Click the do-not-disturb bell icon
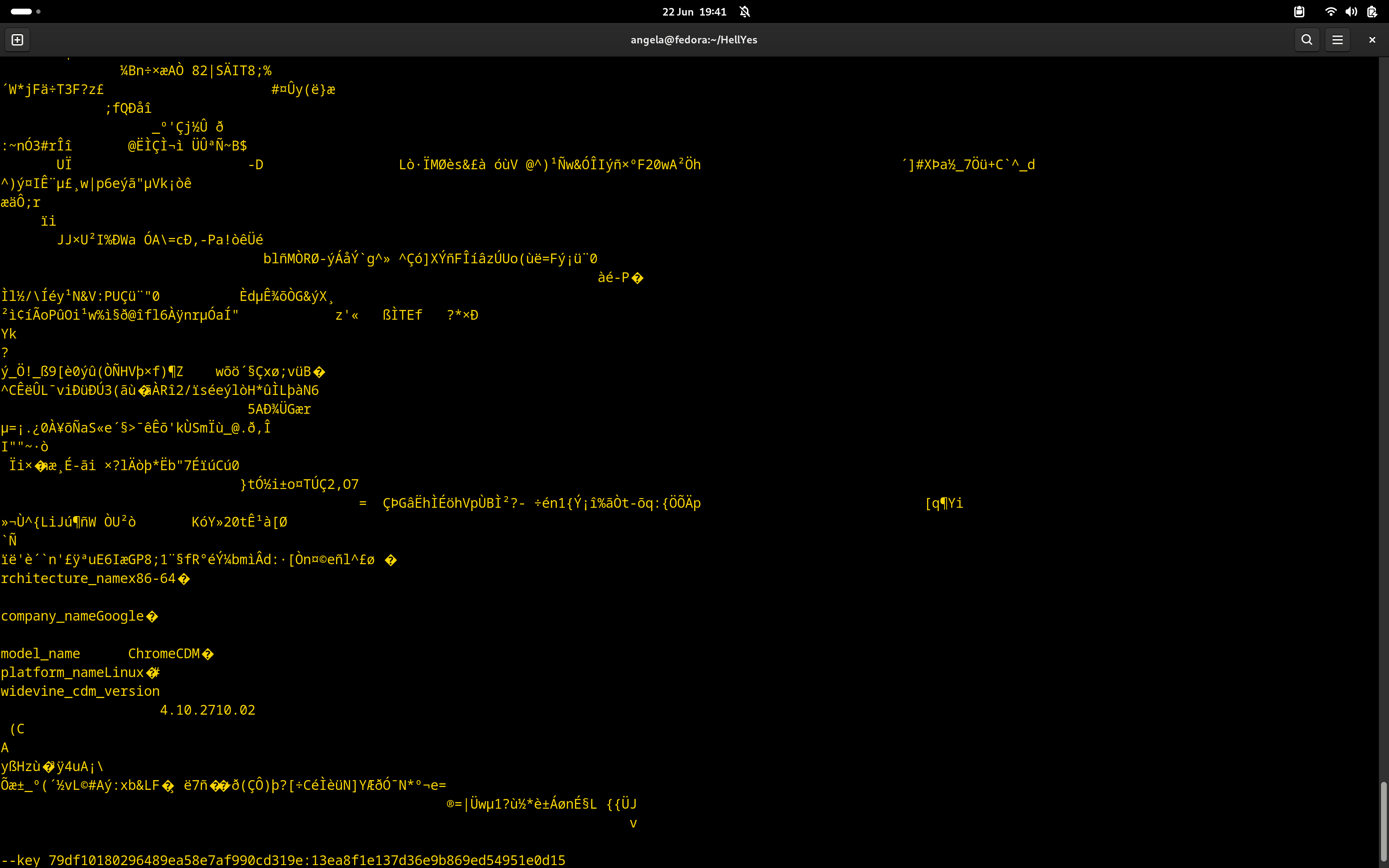This screenshot has height=868, width=1389. (x=745, y=12)
